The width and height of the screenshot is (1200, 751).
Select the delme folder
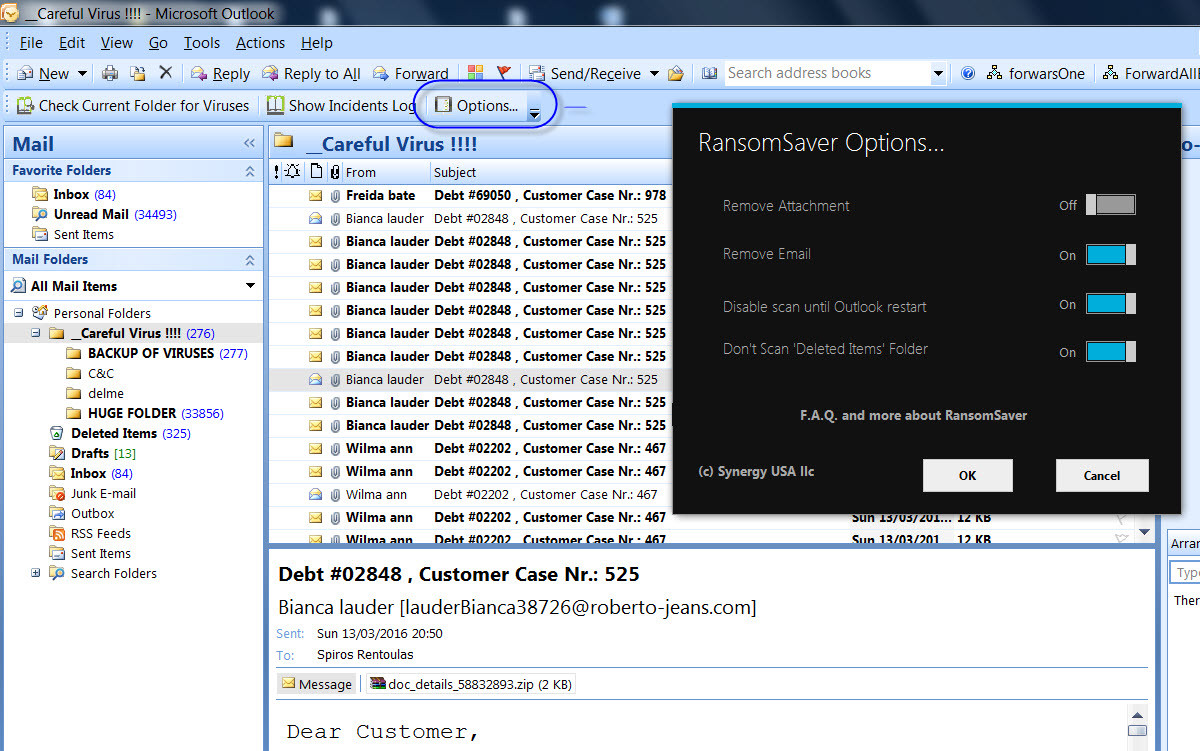coord(95,393)
